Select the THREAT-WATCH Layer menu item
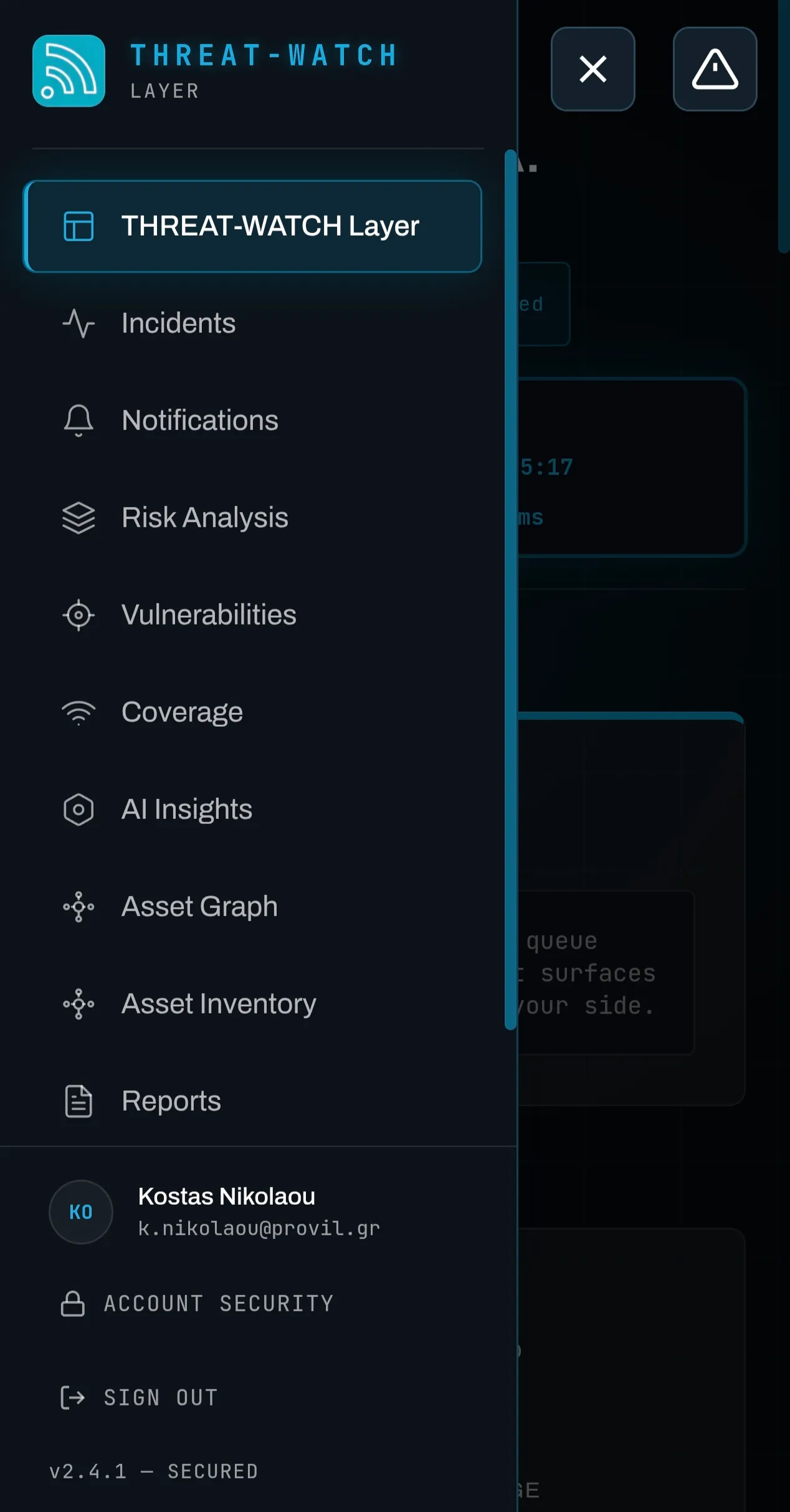790x1512 pixels. click(252, 226)
